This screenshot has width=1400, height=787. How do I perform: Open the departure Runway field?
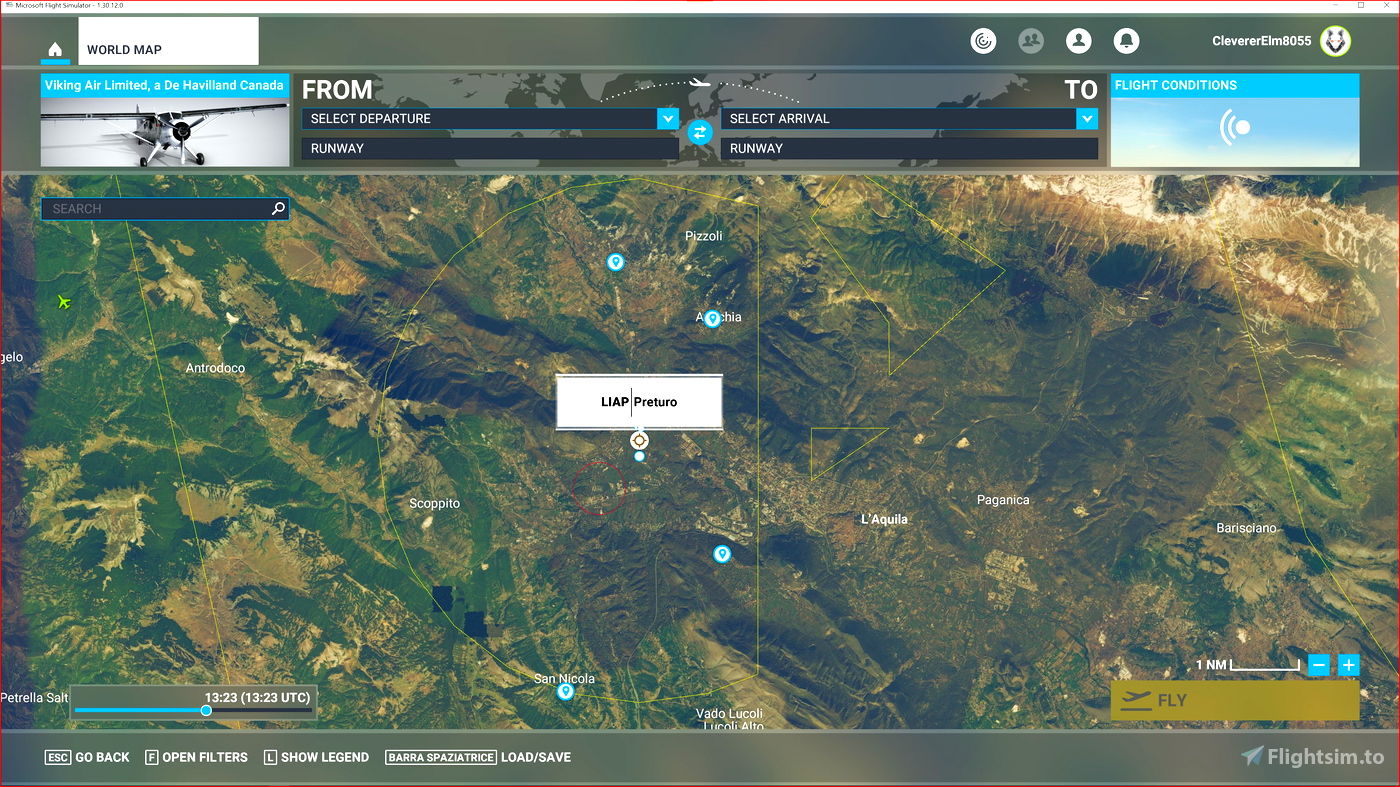(490, 149)
